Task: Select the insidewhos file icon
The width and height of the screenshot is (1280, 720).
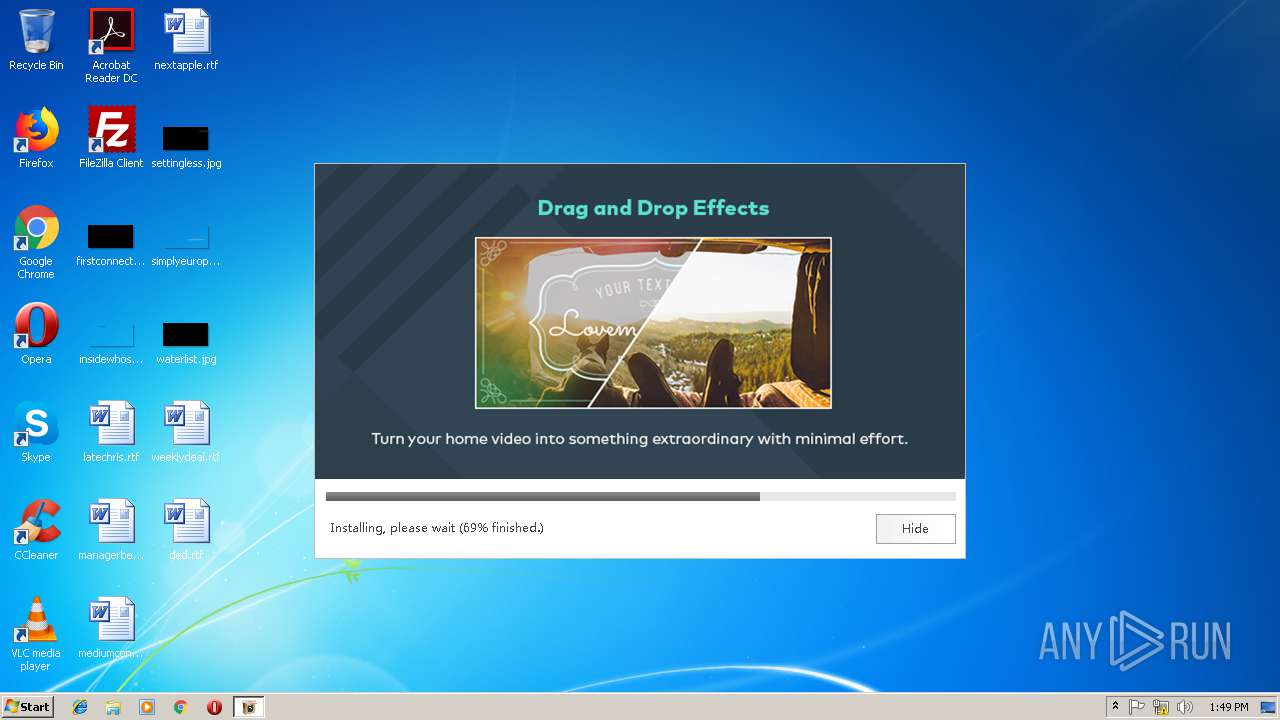Action: (111, 342)
